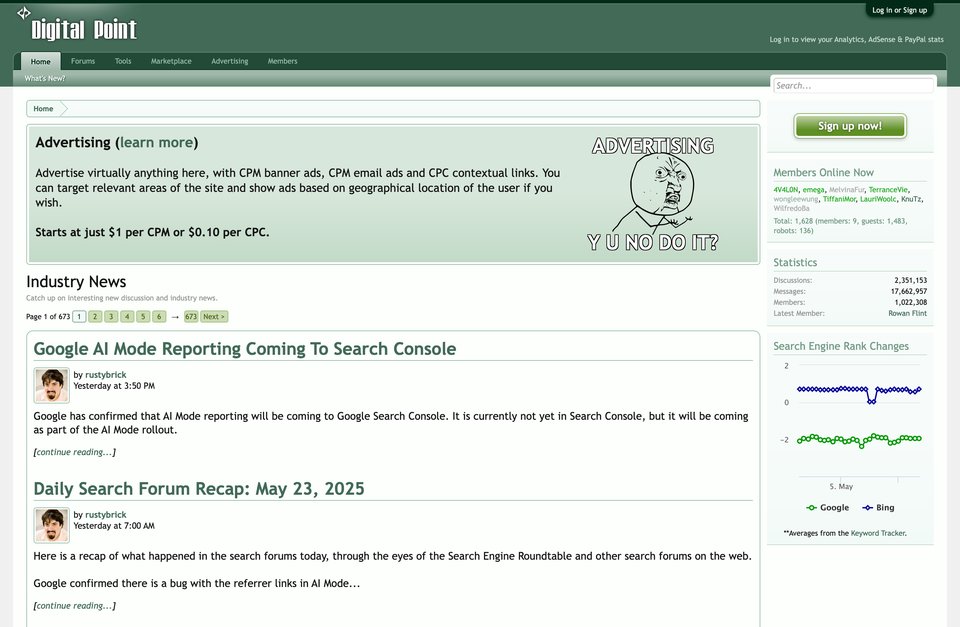Go to page 1 of Industry News
The width and height of the screenshot is (960, 627).
click(79, 317)
